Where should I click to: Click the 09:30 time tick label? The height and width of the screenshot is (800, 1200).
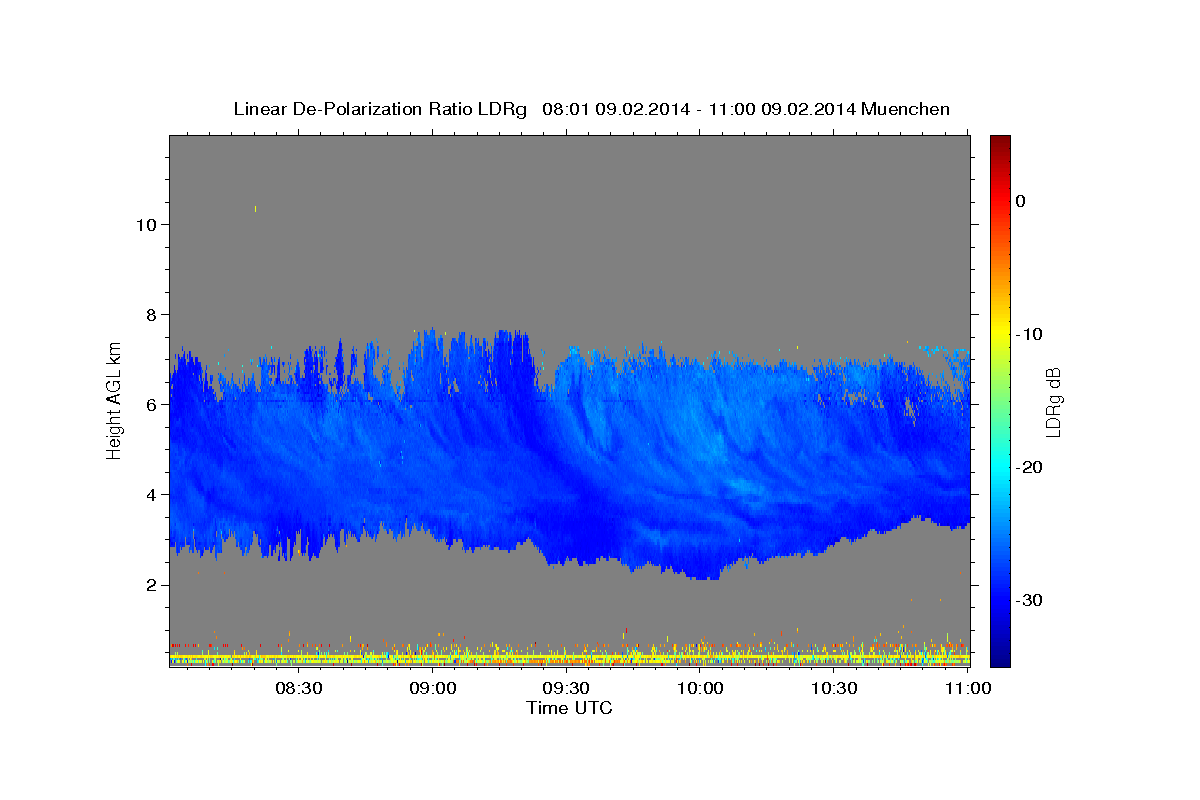point(566,688)
